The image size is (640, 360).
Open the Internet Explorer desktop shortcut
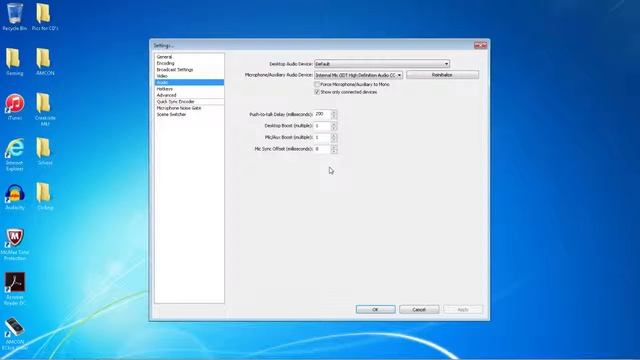tap(15, 154)
